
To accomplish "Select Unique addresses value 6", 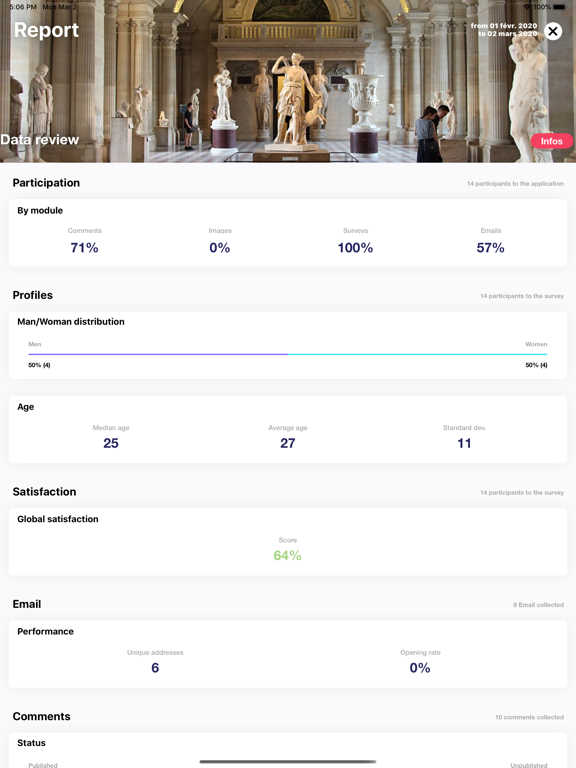I will coord(155,668).
